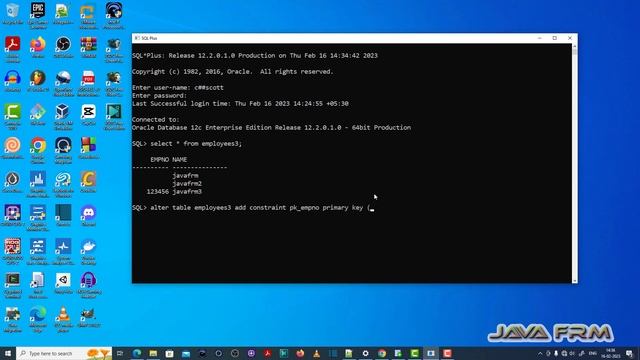The height and width of the screenshot is (360, 640).
Task: Launch CapCut from the desktop
Action: (89, 114)
